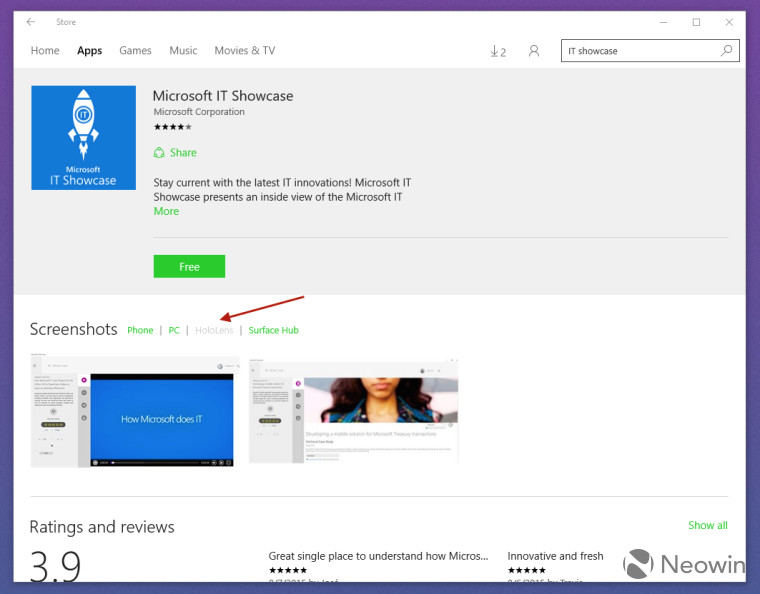This screenshot has height=594, width=760.
Task: Open the Movies & TV tab
Action: click(245, 50)
